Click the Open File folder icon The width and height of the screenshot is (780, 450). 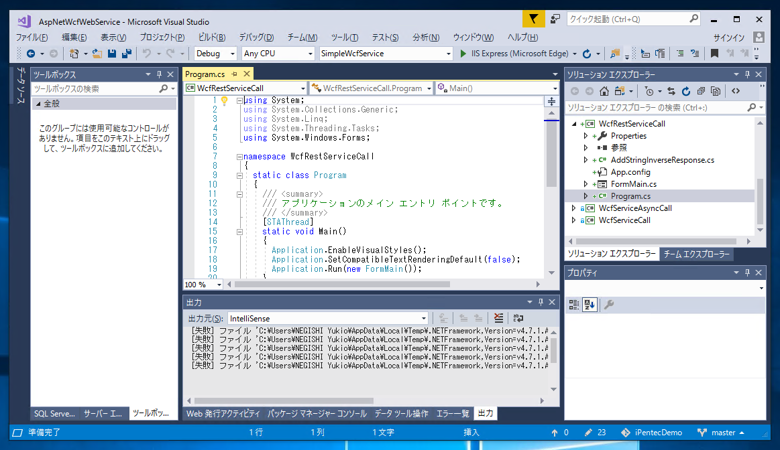pyautogui.click(x=97, y=53)
